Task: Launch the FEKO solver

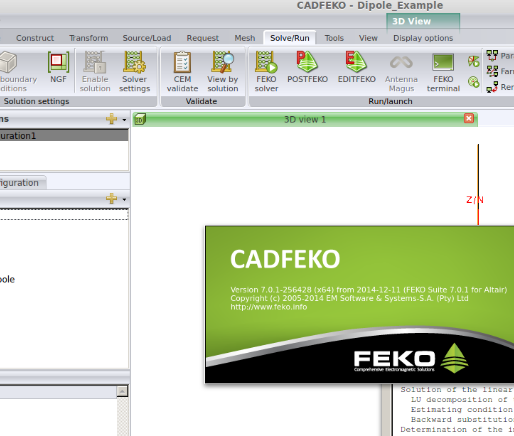Action: (x=266, y=71)
